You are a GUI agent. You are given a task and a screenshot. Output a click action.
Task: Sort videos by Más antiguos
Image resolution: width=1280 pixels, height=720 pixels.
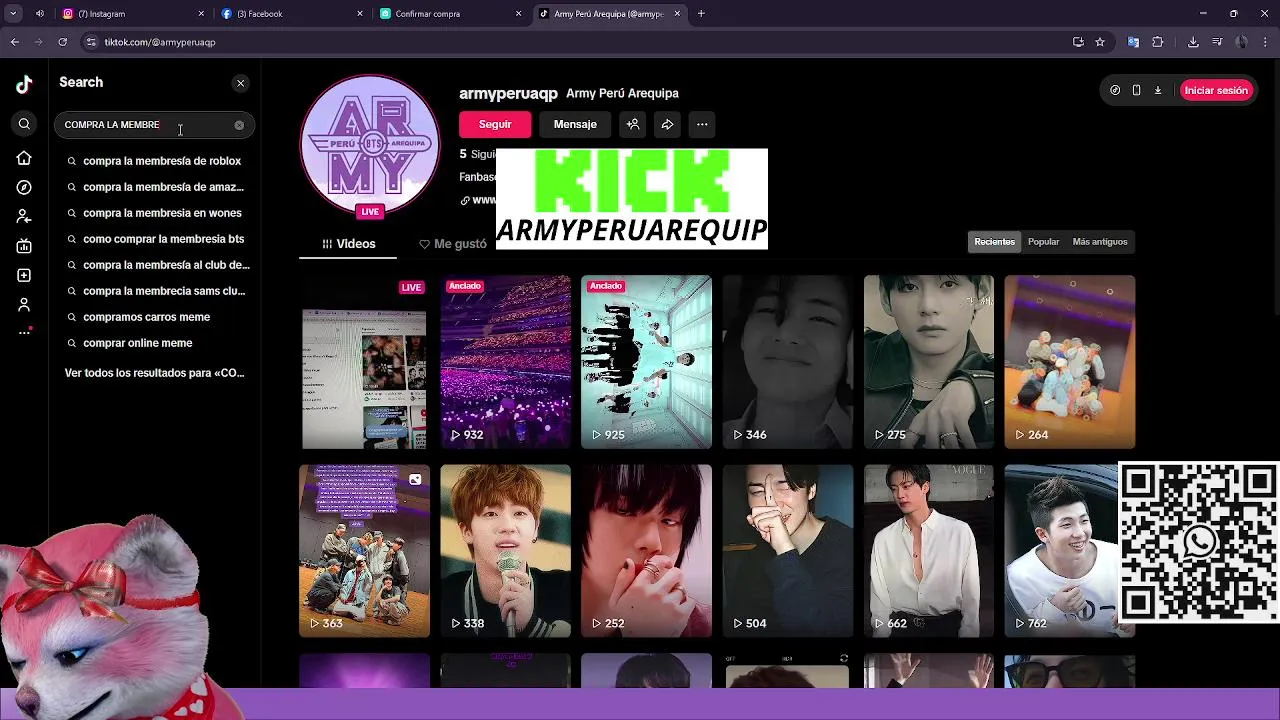[x=1099, y=242]
